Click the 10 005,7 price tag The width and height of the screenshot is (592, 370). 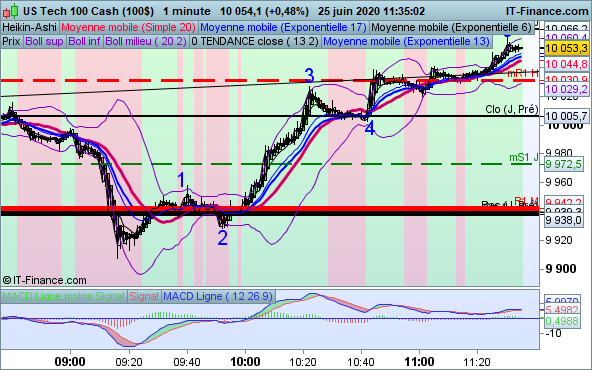point(567,116)
